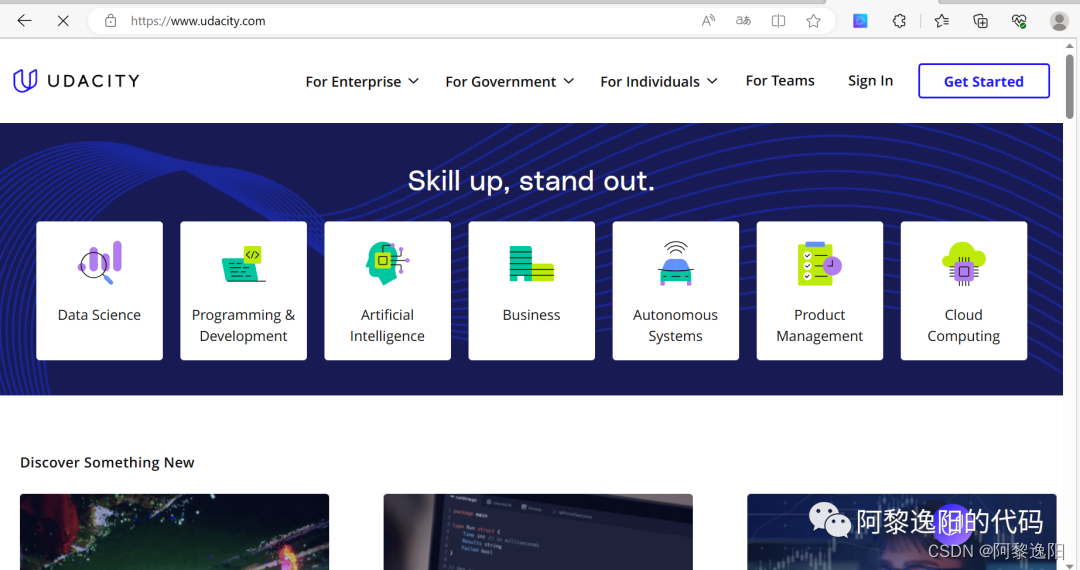1080x570 pixels.
Task: Open the For Individuals menu label
Action: point(650,81)
